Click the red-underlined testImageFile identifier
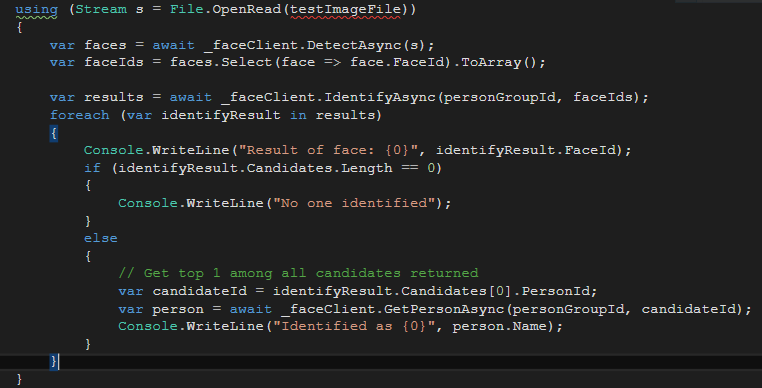The height and width of the screenshot is (388, 762). [x=346, y=10]
